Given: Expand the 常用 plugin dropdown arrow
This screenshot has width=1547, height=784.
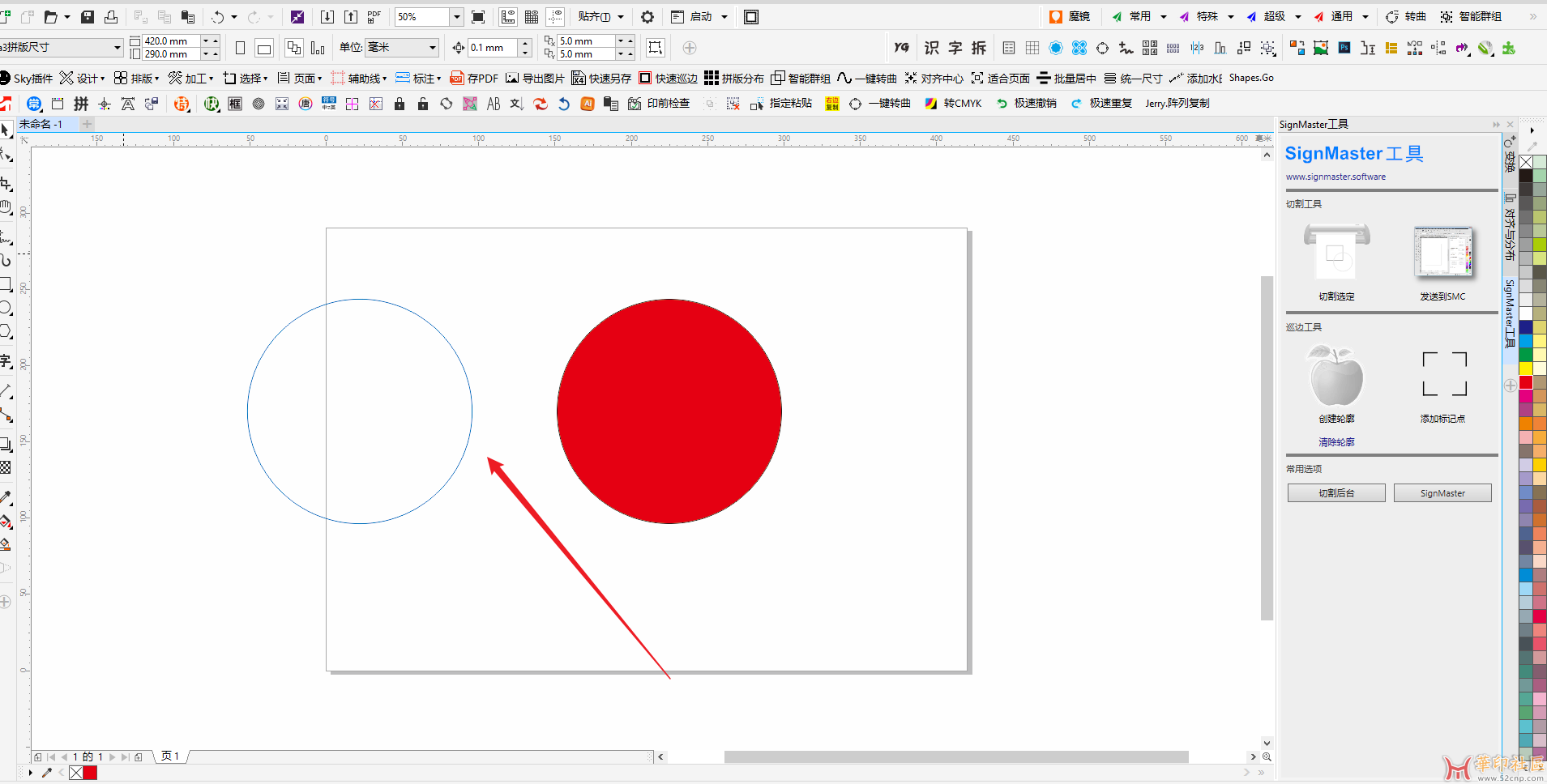Looking at the screenshot, I should tap(1164, 16).
